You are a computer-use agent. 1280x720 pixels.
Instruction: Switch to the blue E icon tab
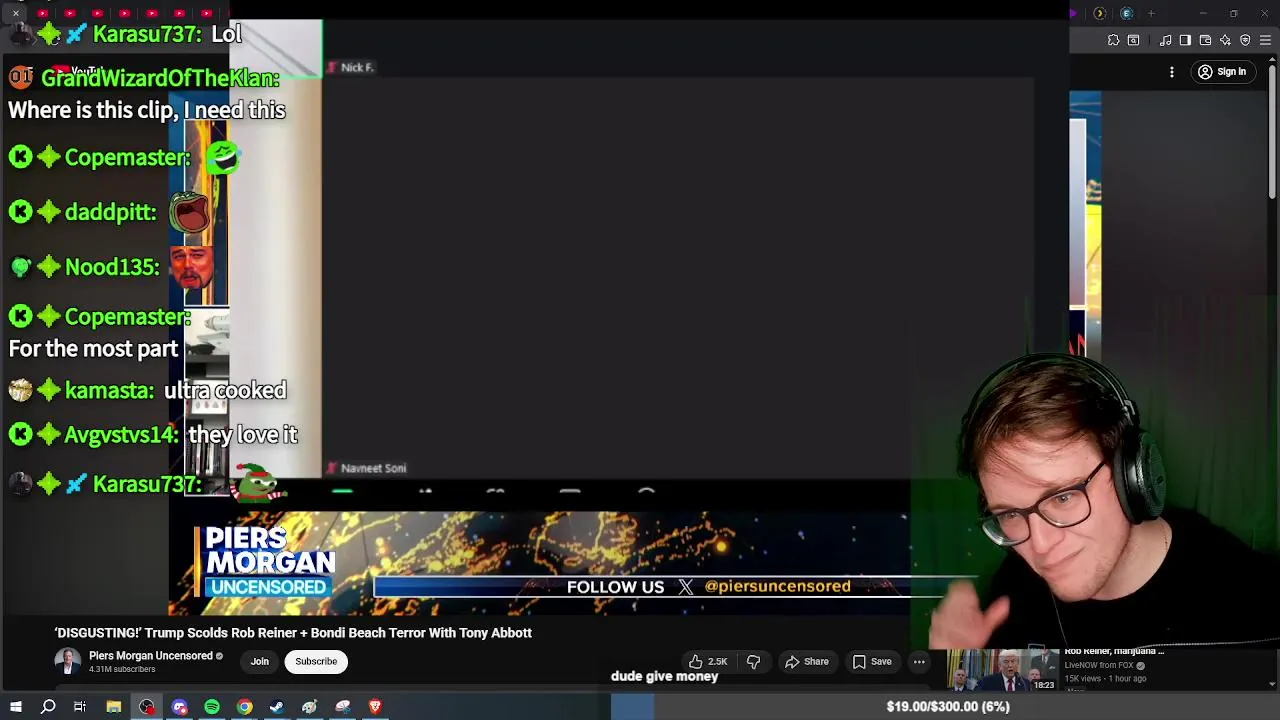click(x=1126, y=13)
